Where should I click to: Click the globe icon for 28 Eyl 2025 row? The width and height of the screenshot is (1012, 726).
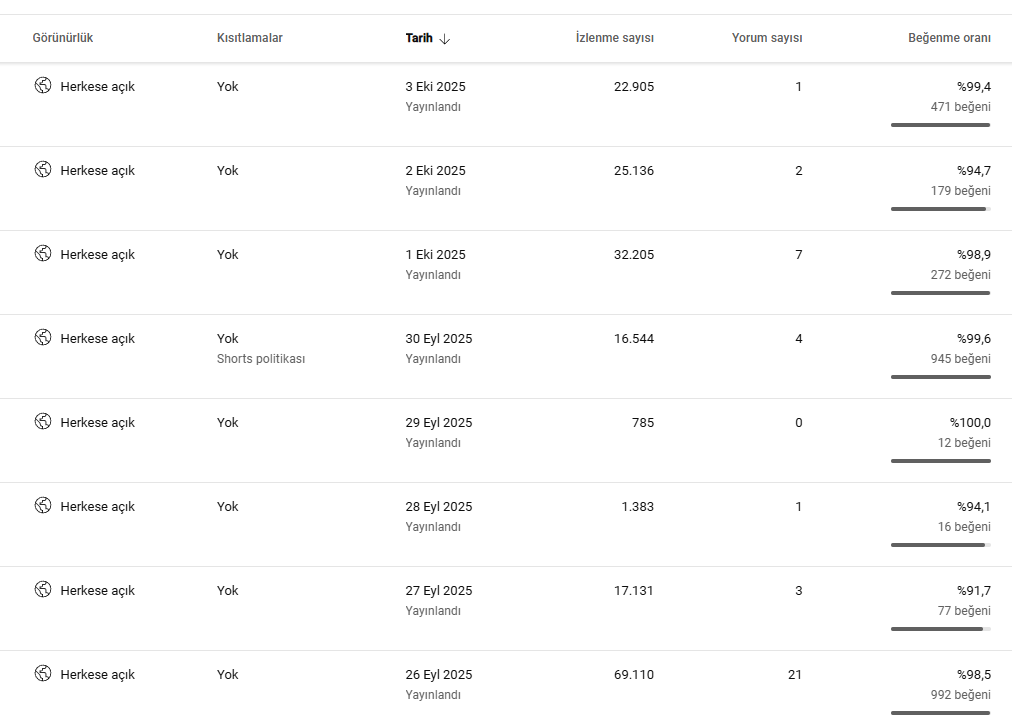click(x=43, y=505)
